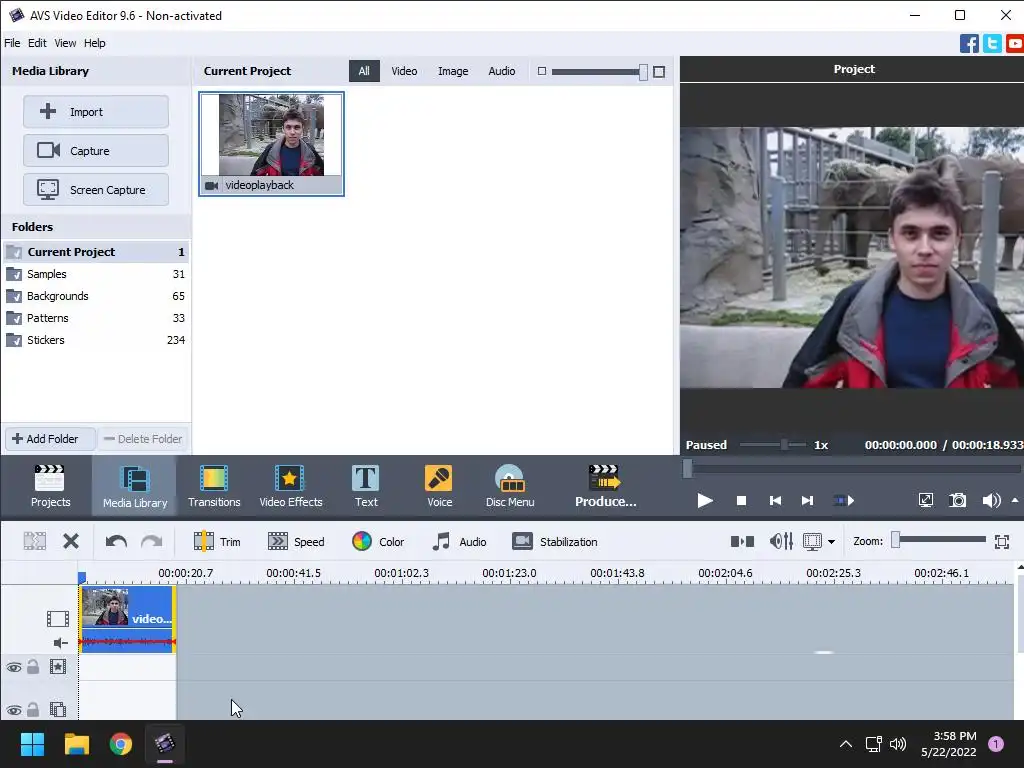1024x768 pixels.
Task: Select the video clip on the timeline
Action: 127,618
